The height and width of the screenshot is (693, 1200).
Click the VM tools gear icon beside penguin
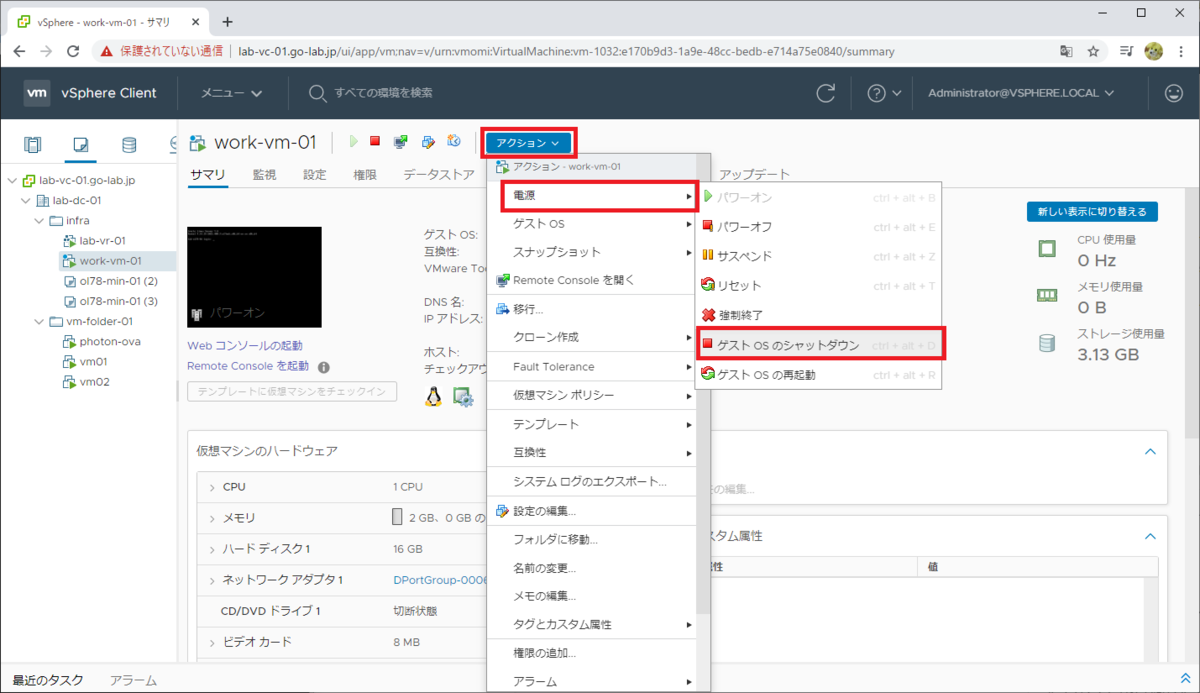463,397
